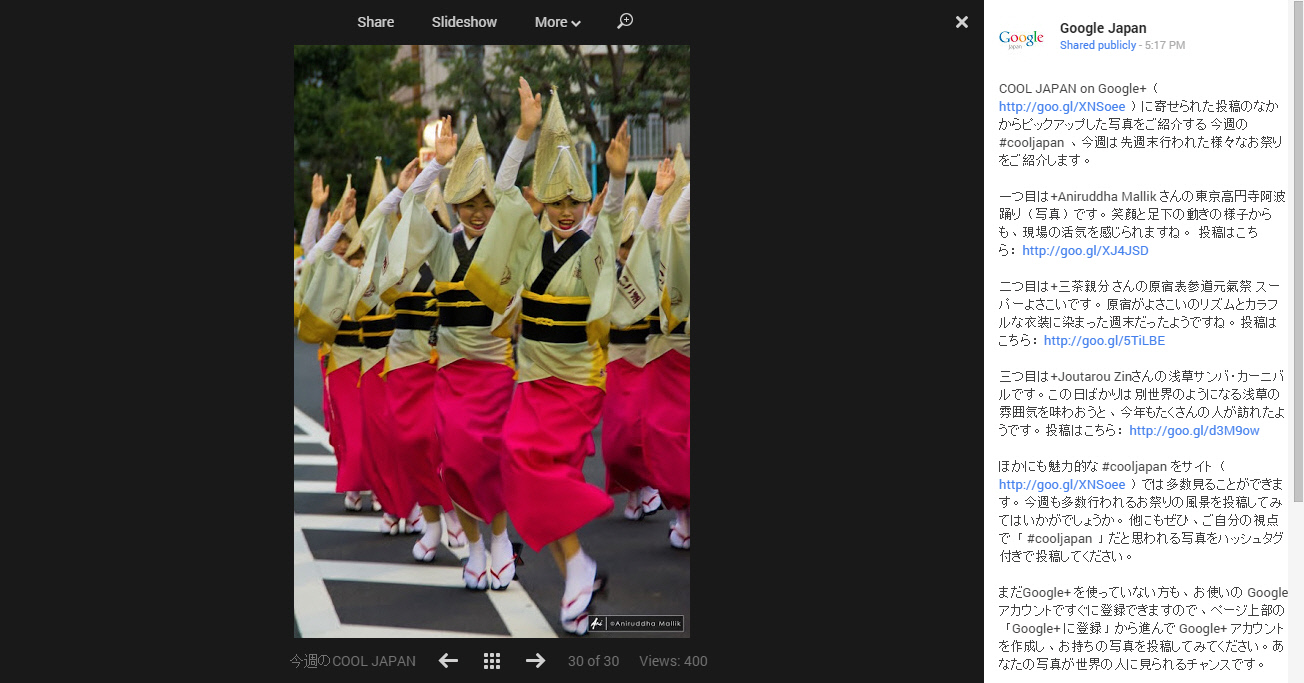Go to the next photo arrow
1304x683 pixels.
535,660
